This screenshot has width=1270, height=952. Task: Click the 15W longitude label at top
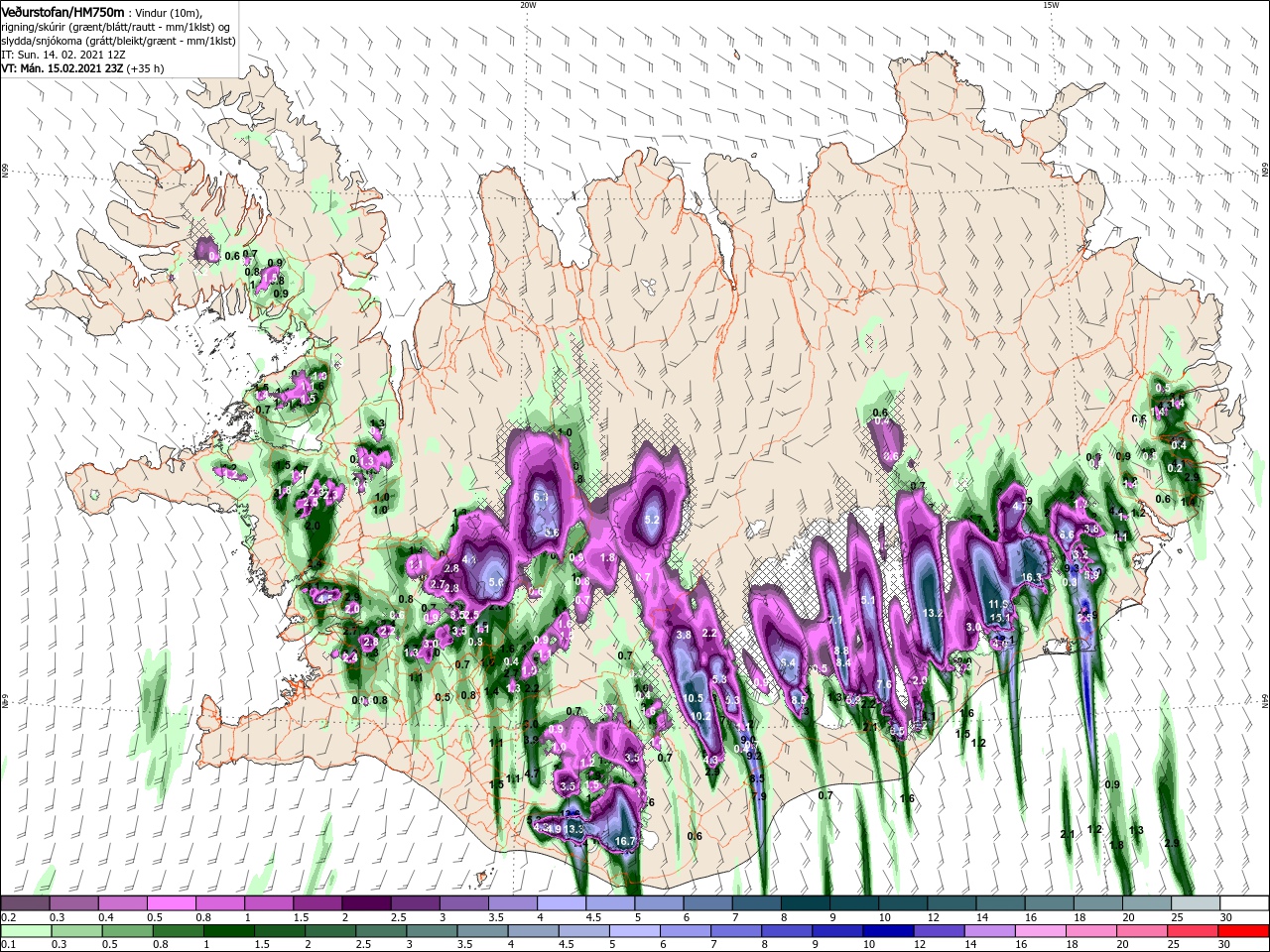[x=1051, y=5]
